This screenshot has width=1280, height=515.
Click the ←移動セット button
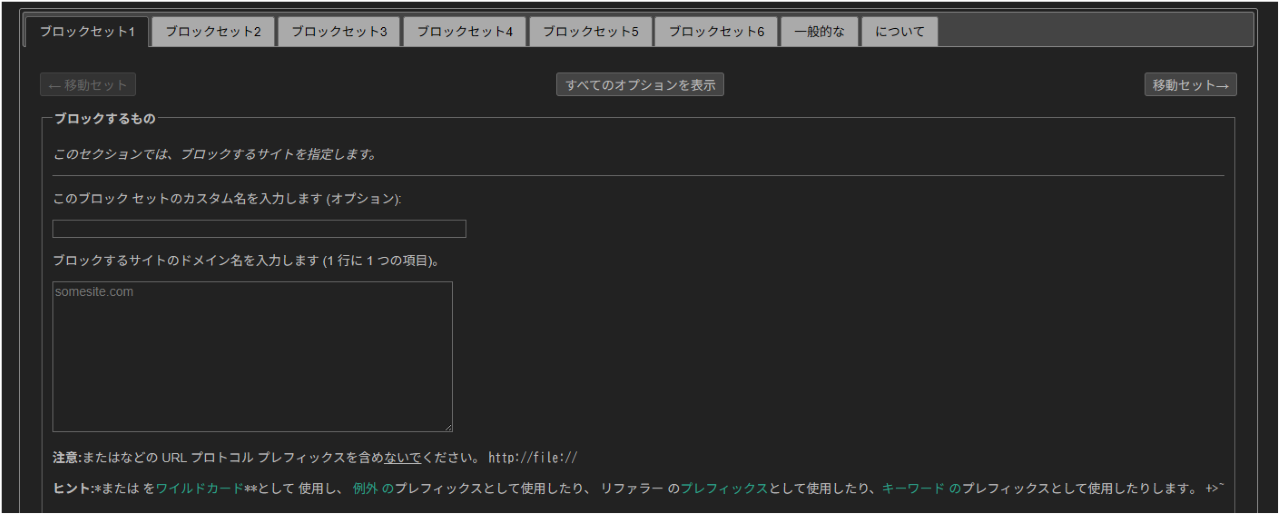click(89, 85)
